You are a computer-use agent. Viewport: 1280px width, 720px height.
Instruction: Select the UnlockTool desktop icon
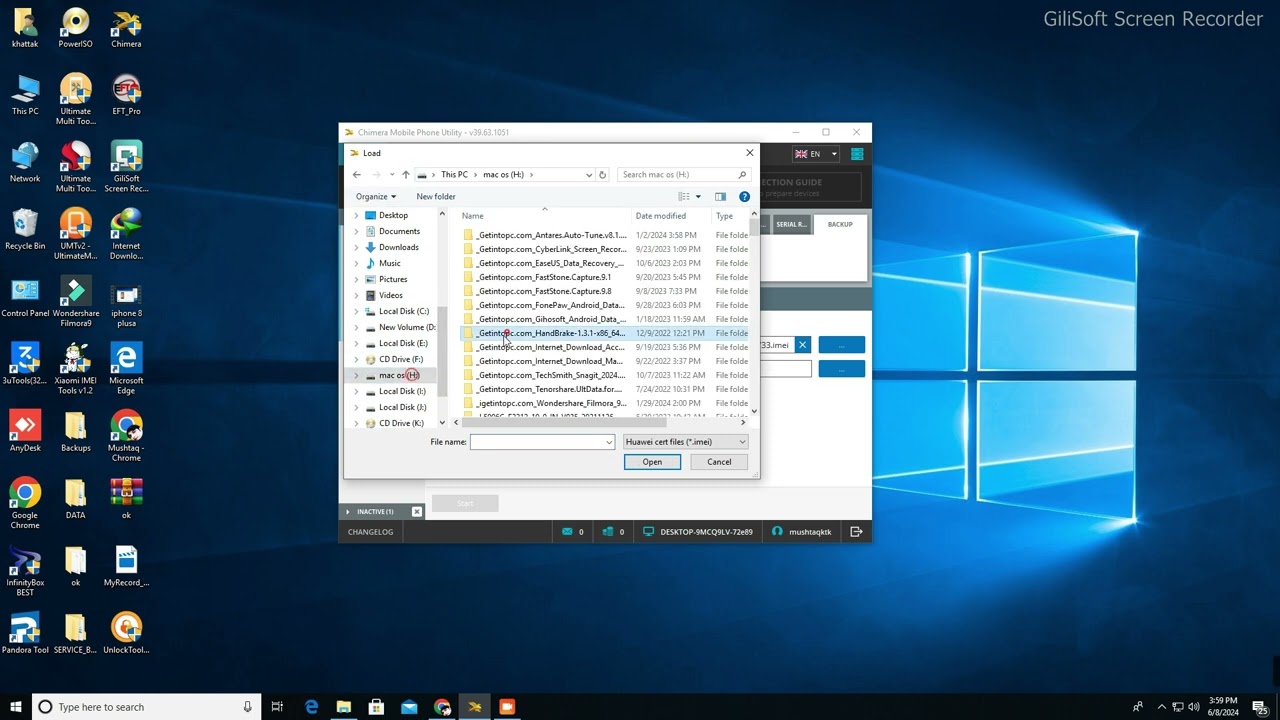(126, 633)
